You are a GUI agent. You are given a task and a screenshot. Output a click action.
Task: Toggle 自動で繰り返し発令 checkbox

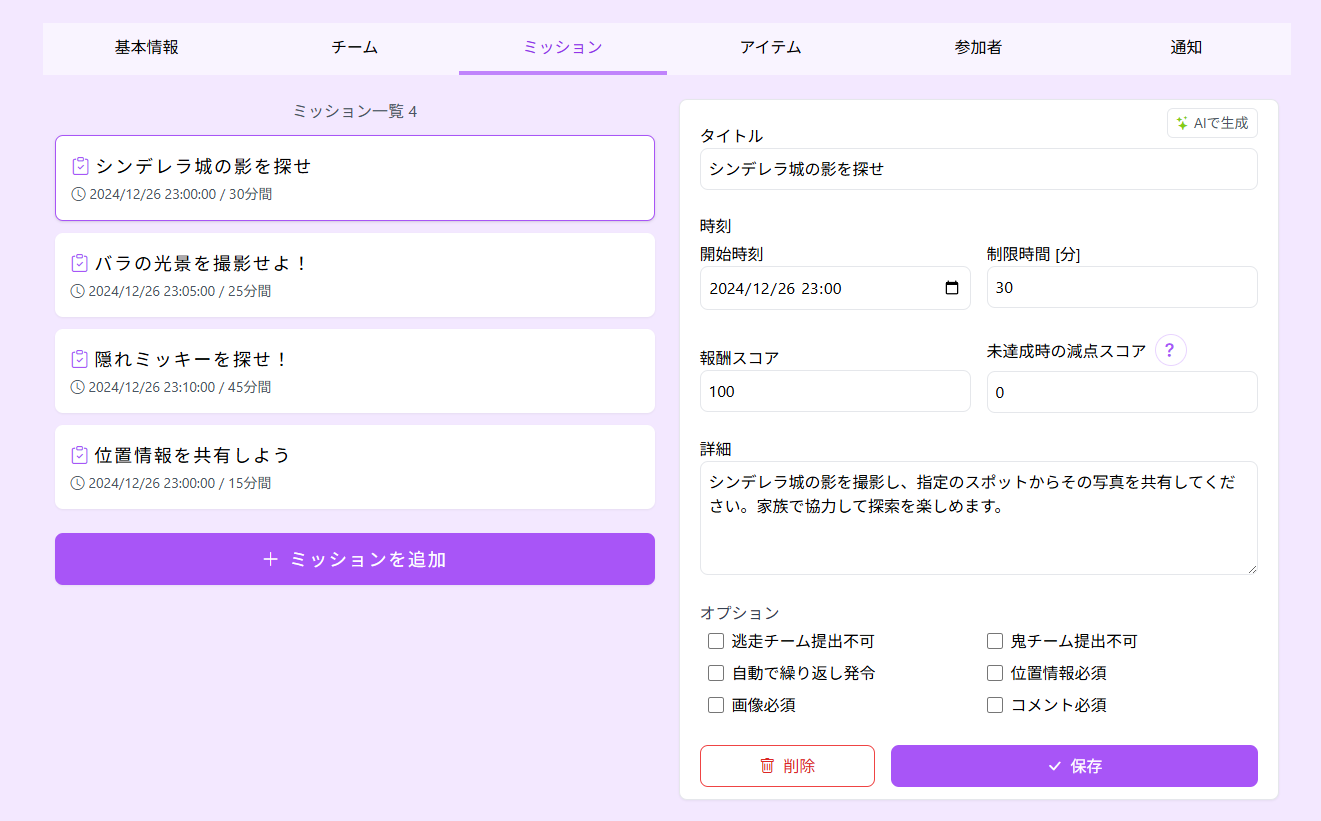[716, 673]
